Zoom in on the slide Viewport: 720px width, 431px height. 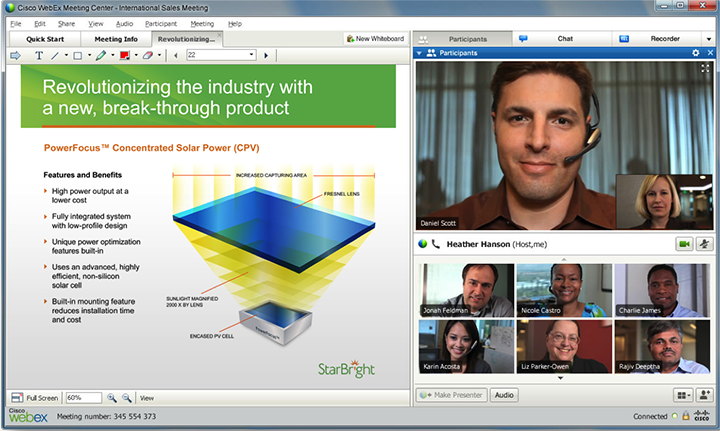[x=112, y=398]
